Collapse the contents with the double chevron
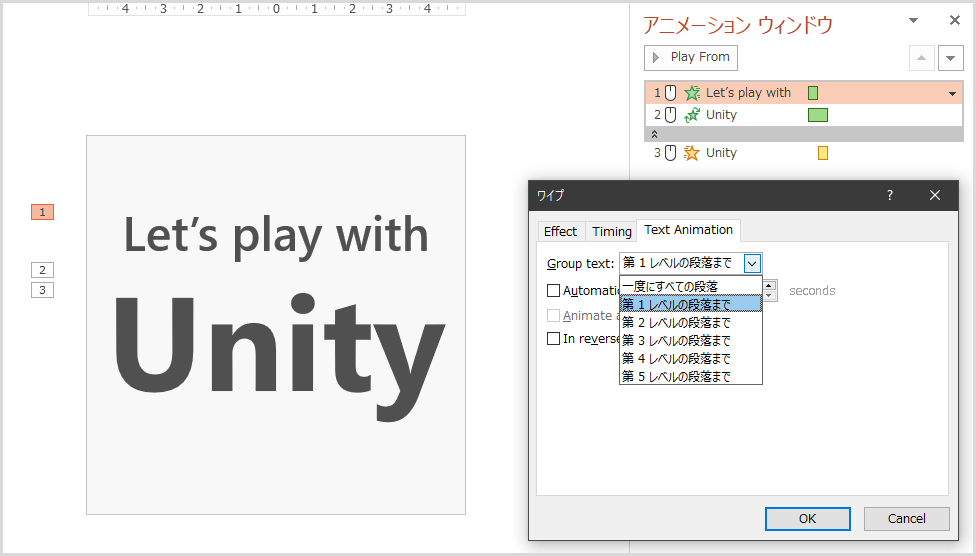976x556 pixels. click(654, 134)
